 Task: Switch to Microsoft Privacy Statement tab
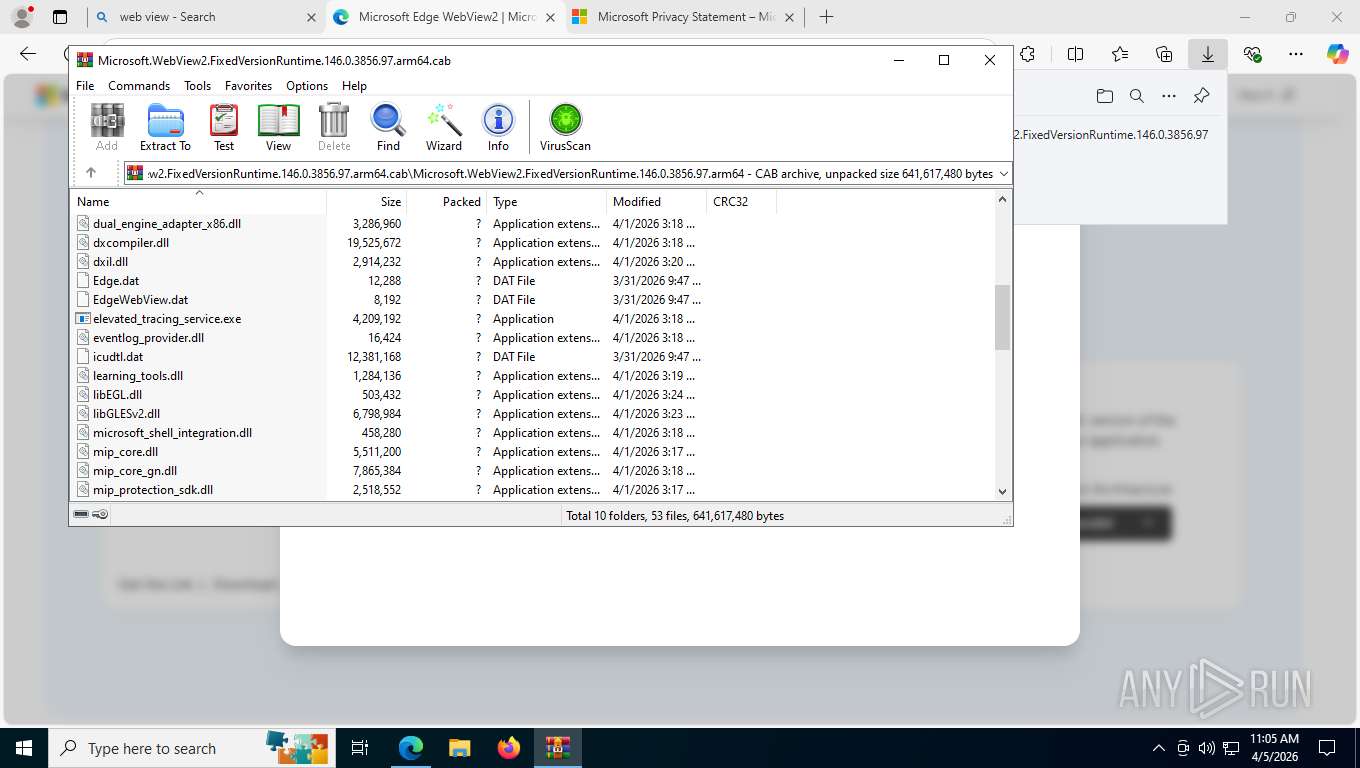tap(682, 17)
